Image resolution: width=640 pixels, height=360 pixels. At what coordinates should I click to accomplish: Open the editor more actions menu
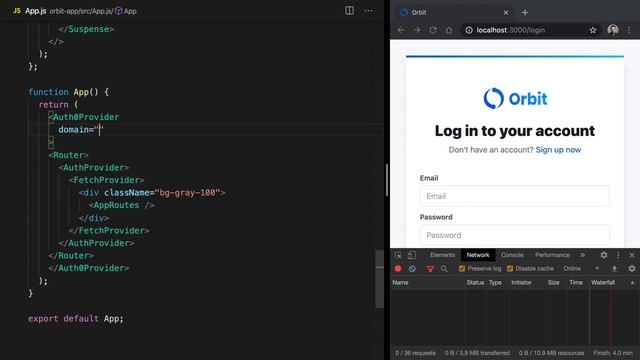click(x=368, y=11)
